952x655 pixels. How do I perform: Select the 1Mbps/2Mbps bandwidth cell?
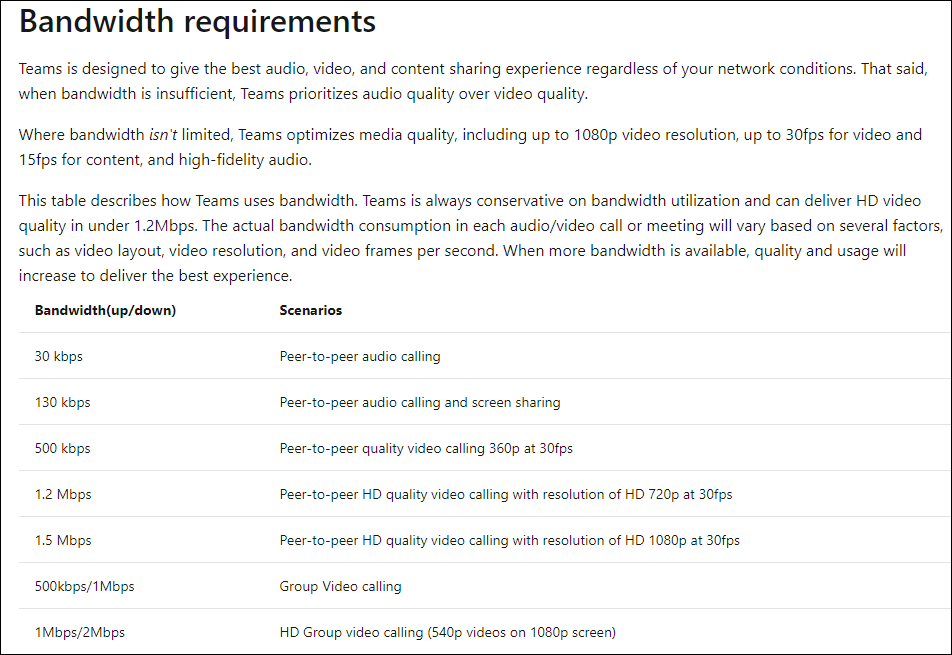click(80, 632)
